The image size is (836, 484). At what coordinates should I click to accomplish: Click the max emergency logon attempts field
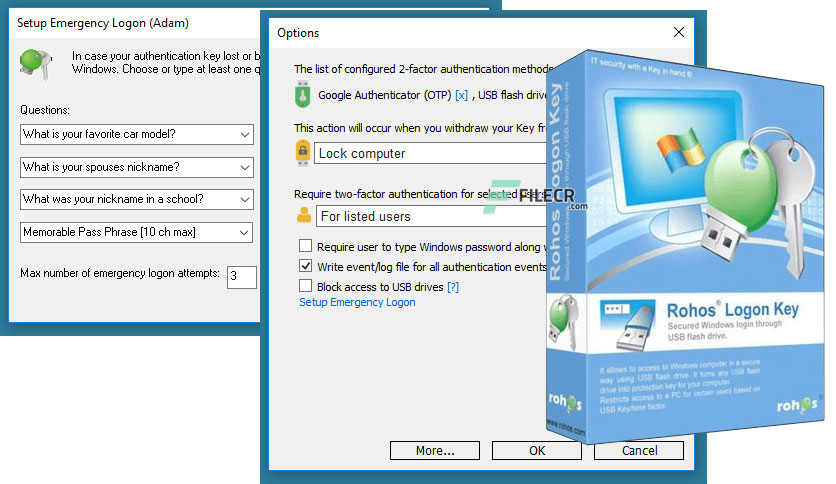(242, 277)
